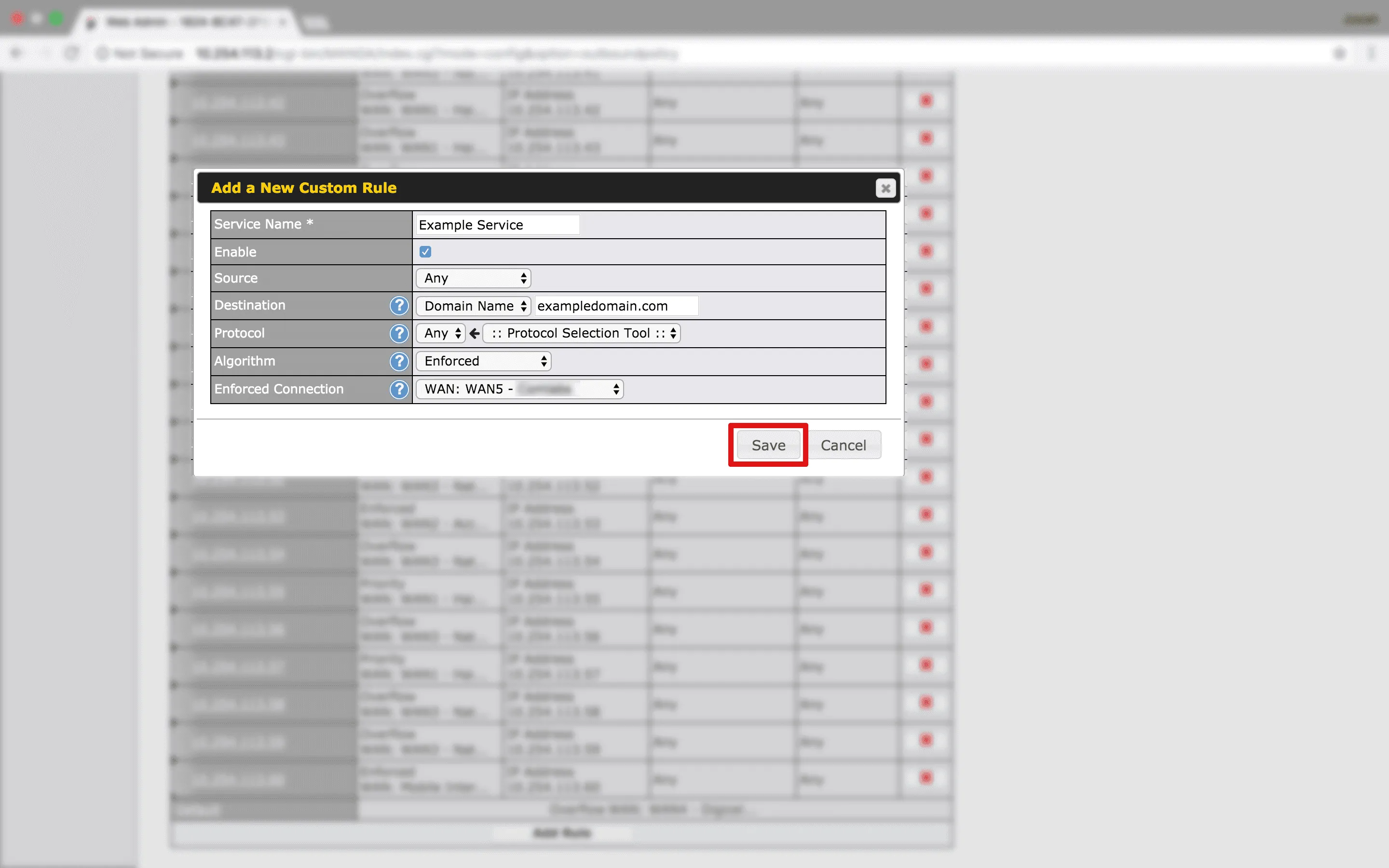Open help for the Algorithm field
This screenshot has height=868, width=1389.
click(x=399, y=361)
